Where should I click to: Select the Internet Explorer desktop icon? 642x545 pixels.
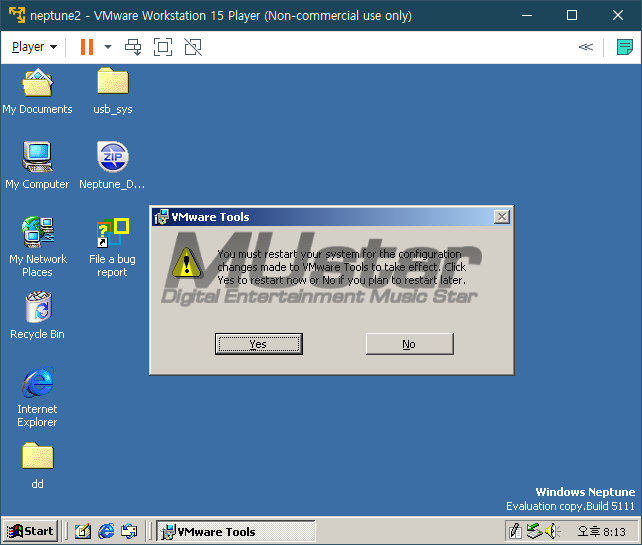(37, 397)
